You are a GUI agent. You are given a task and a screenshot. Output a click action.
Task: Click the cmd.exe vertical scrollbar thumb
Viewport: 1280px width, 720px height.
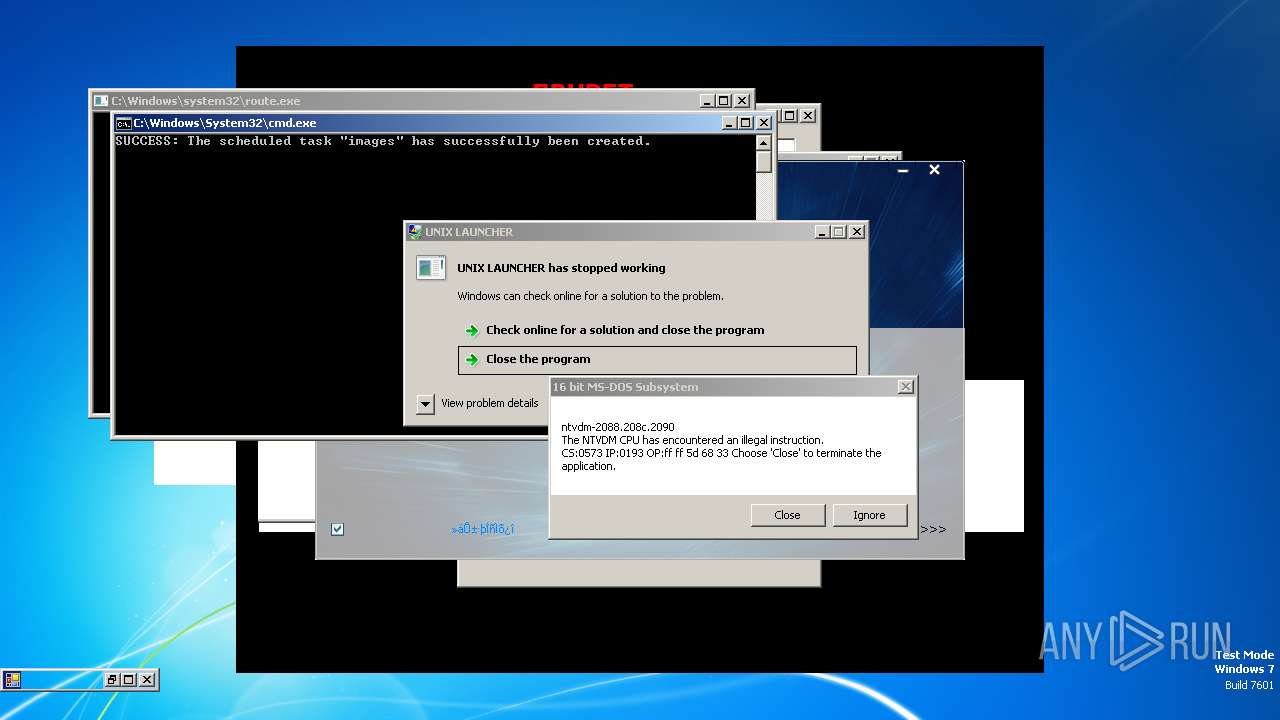click(x=764, y=162)
